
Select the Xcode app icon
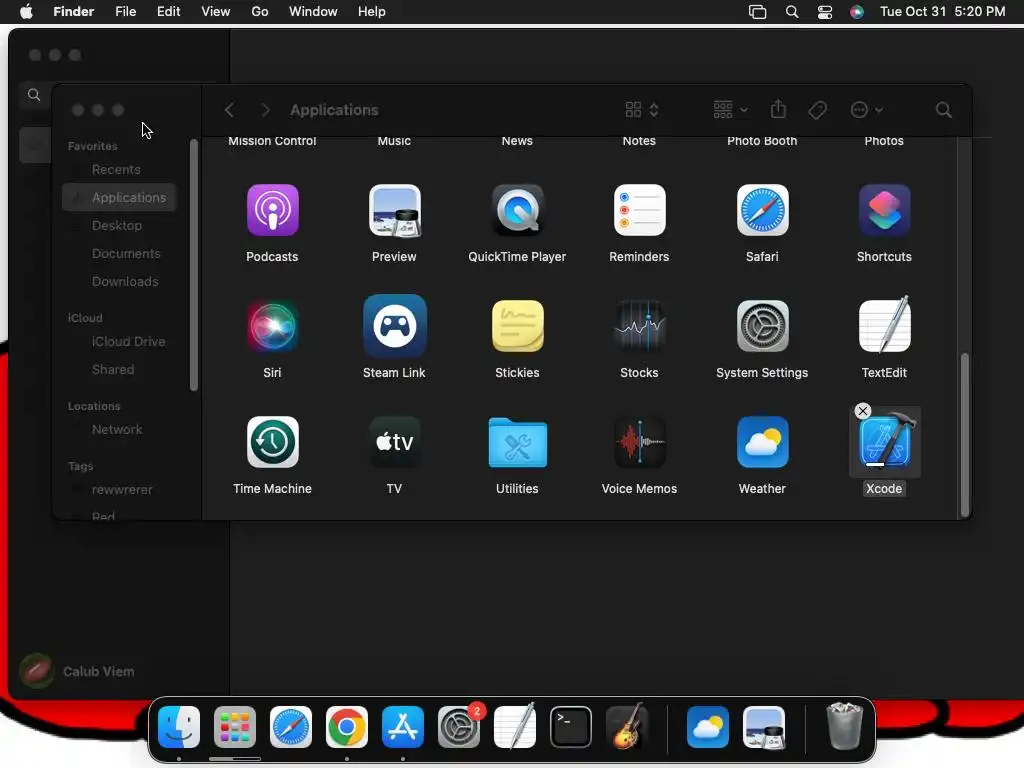(886, 442)
